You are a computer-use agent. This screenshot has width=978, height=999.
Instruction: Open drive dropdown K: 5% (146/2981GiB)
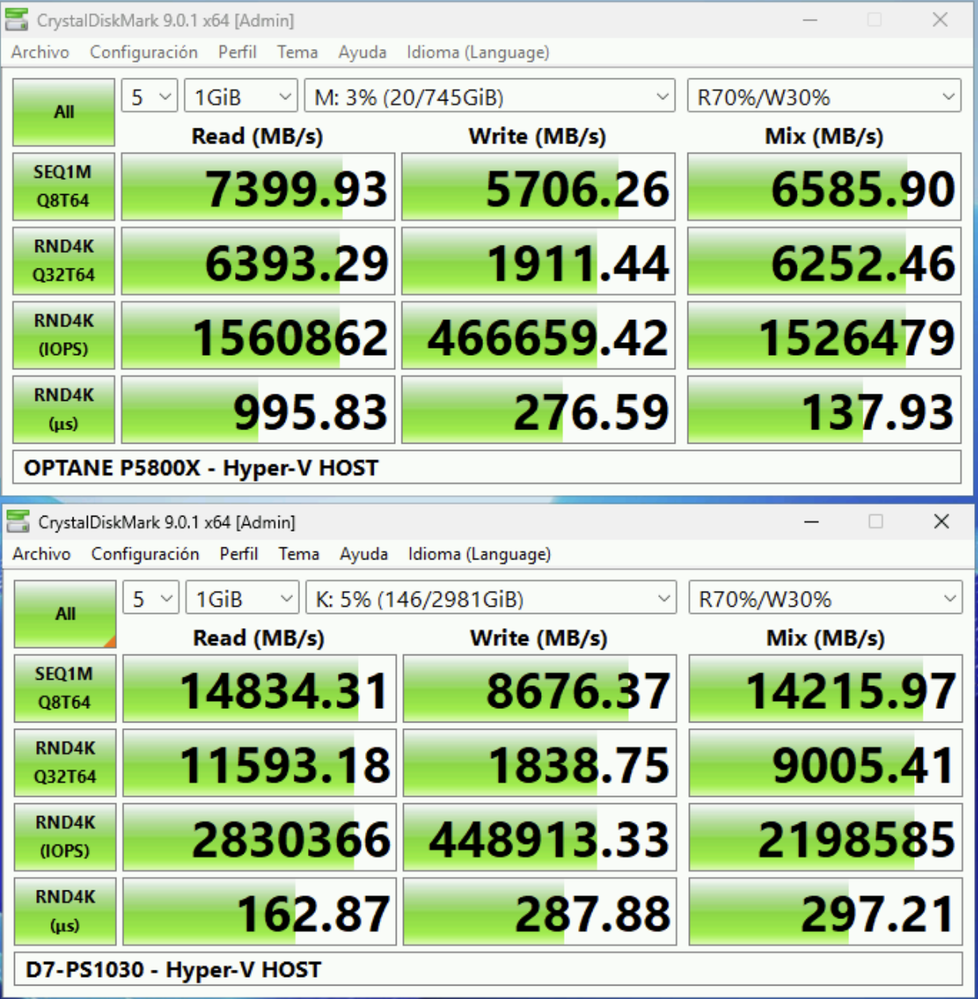point(491,599)
